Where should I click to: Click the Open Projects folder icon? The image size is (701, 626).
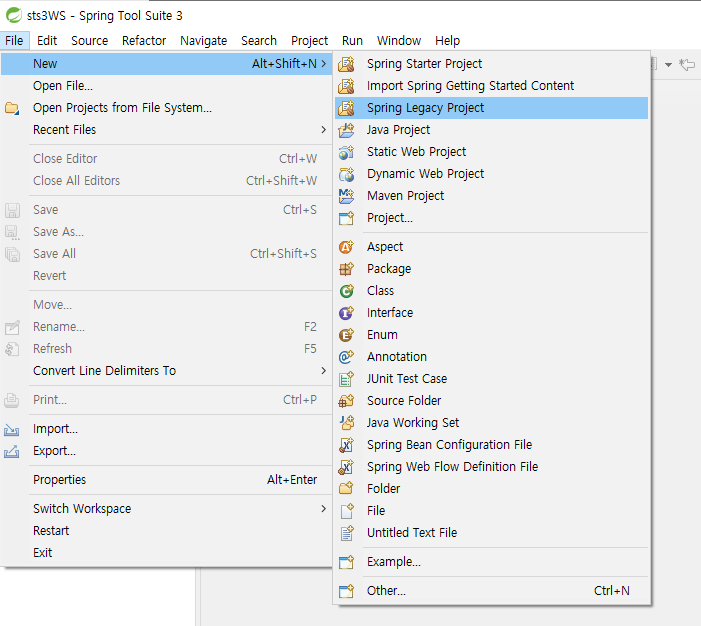click(x=12, y=108)
